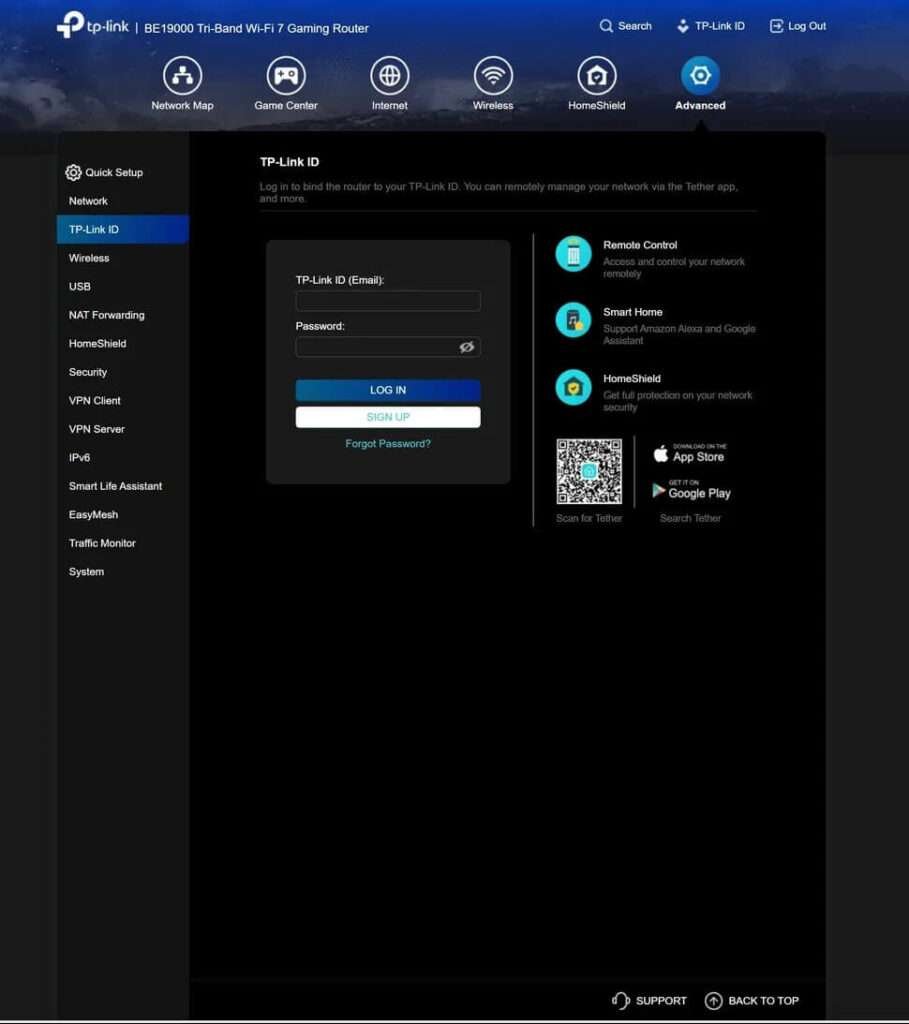Open Traffic Monitor in the sidebar
The image size is (909, 1024).
[x=123, y=543]
